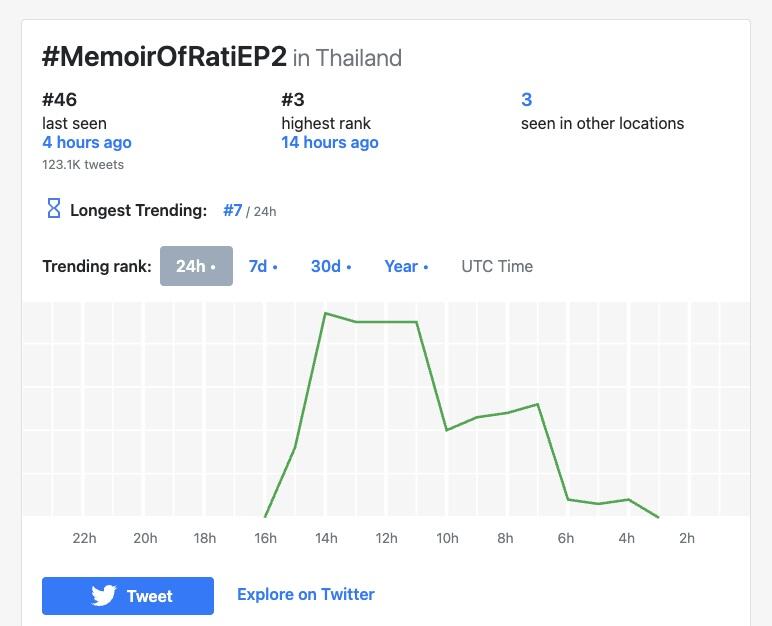Switch to the 7d trending view

point(263,266)
